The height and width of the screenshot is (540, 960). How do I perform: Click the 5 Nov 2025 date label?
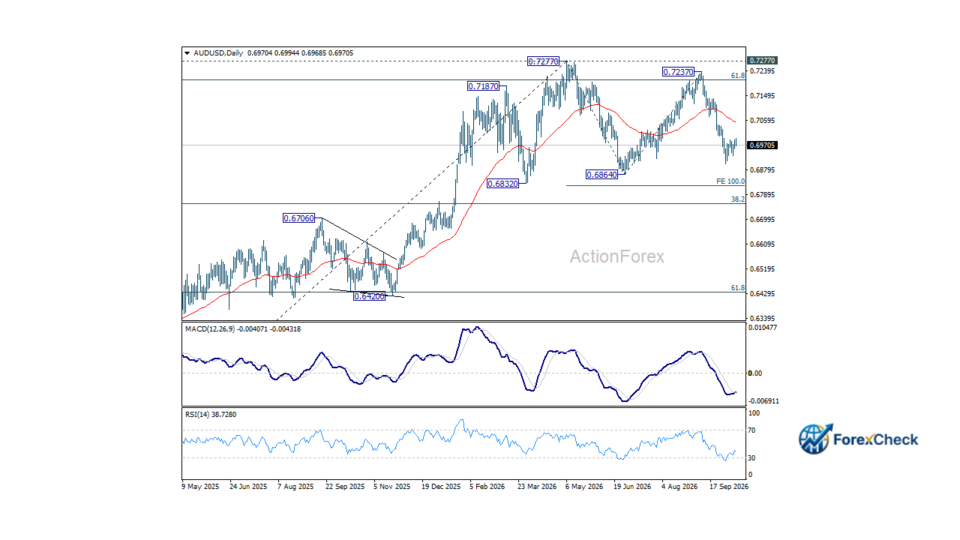[392, 487]
